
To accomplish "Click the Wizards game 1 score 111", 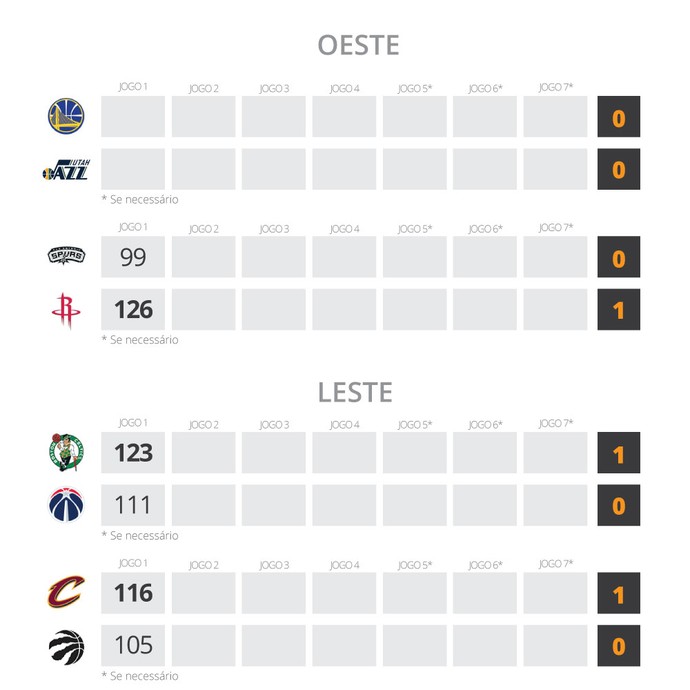I will (133, 505).
